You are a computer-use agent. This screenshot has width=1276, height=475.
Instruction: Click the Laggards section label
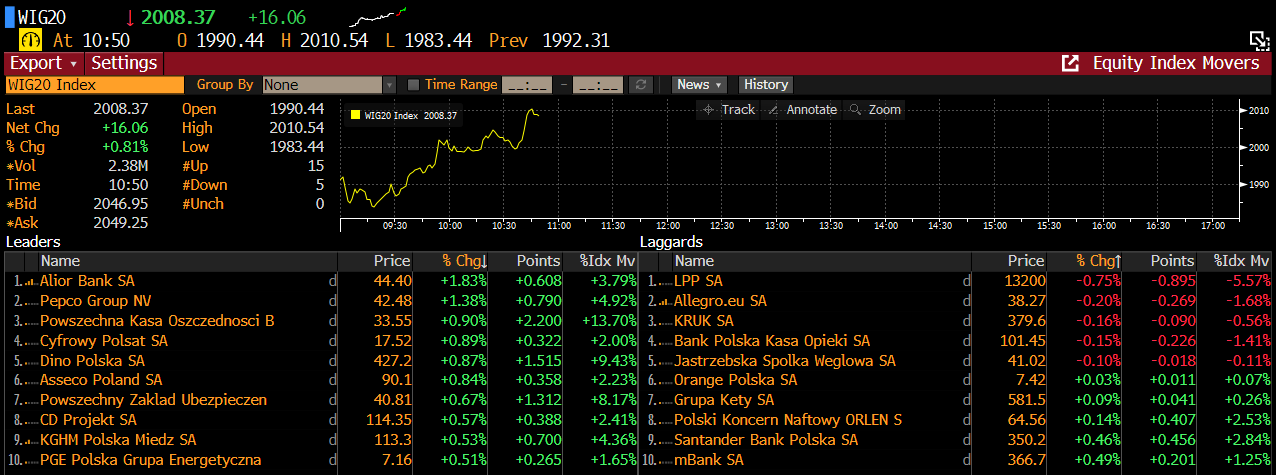tap(671, 242)
